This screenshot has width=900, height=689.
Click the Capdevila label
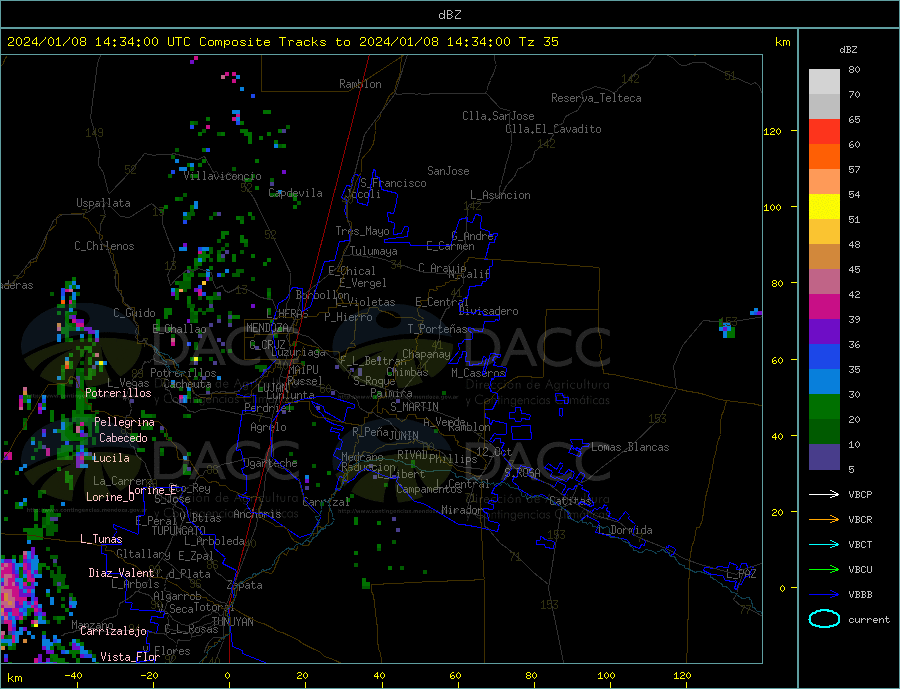pos(296,193)
